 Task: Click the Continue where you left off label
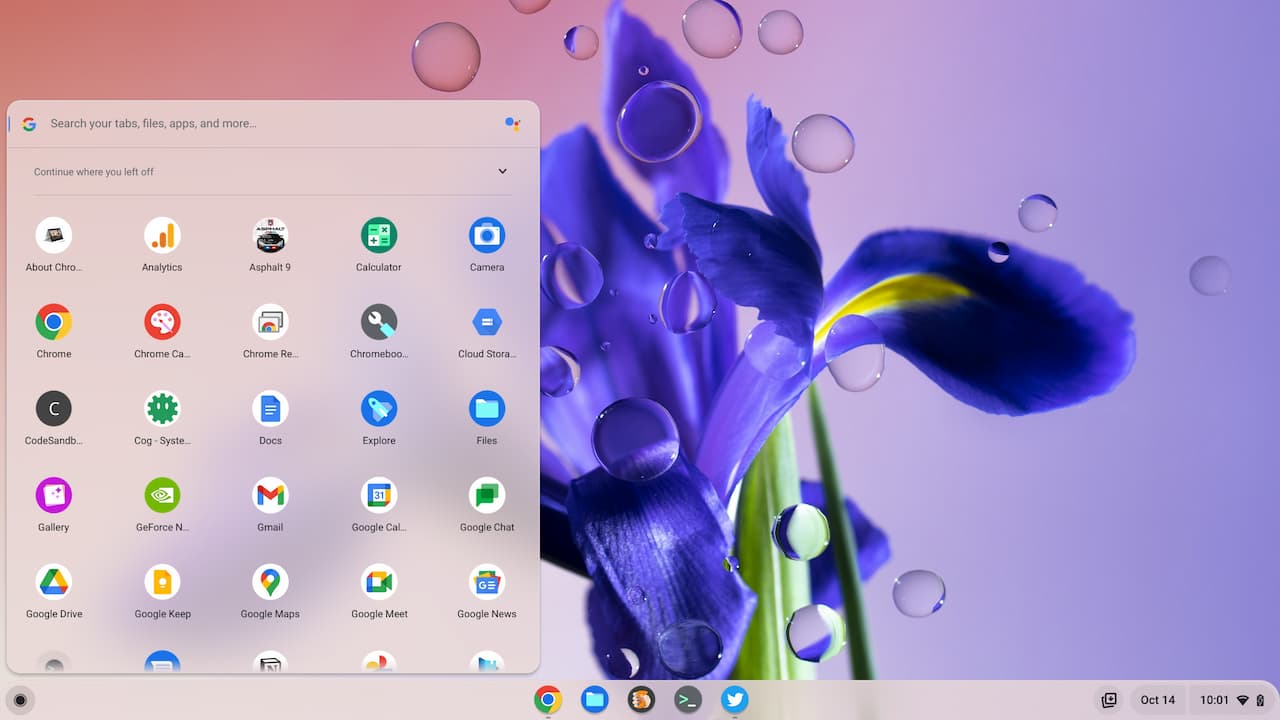(94, 172)
